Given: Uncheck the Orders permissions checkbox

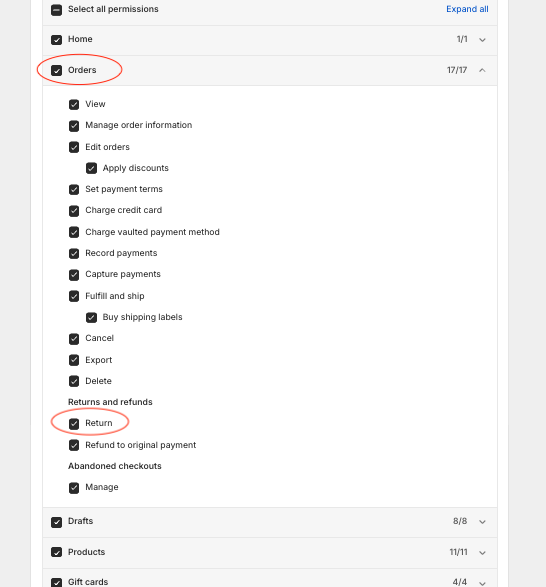Looking at the screenshot, I should pos(57,70).
